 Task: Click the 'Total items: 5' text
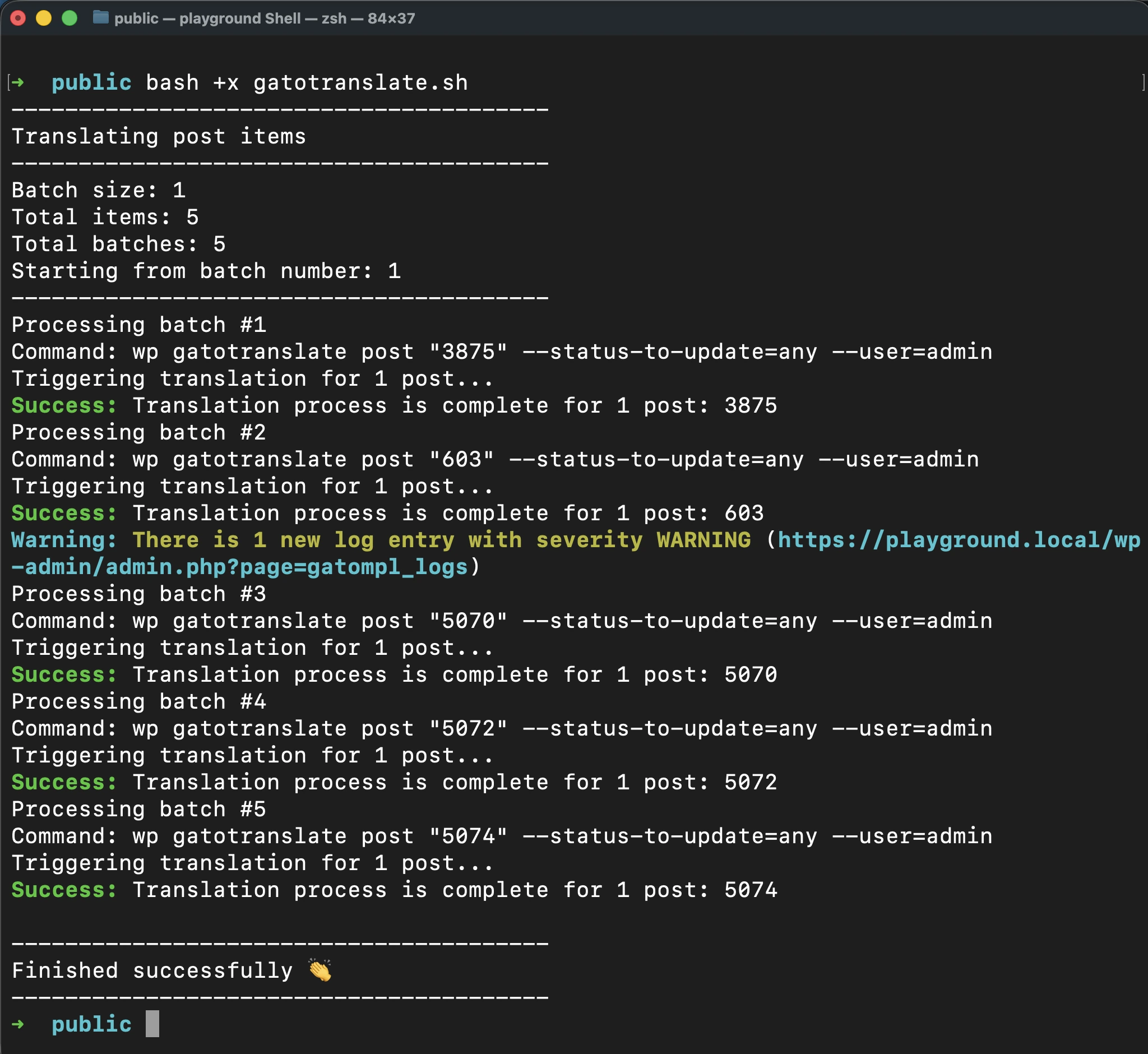point(104,217)
